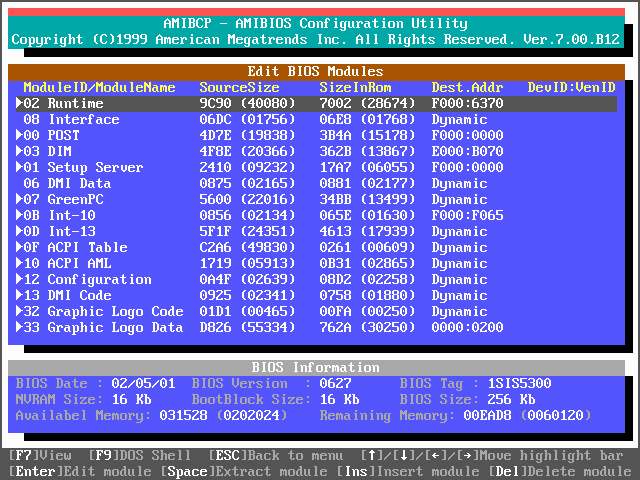Select the 13 DMI Code module
This screenshot has width=640, height=480.
316,296
